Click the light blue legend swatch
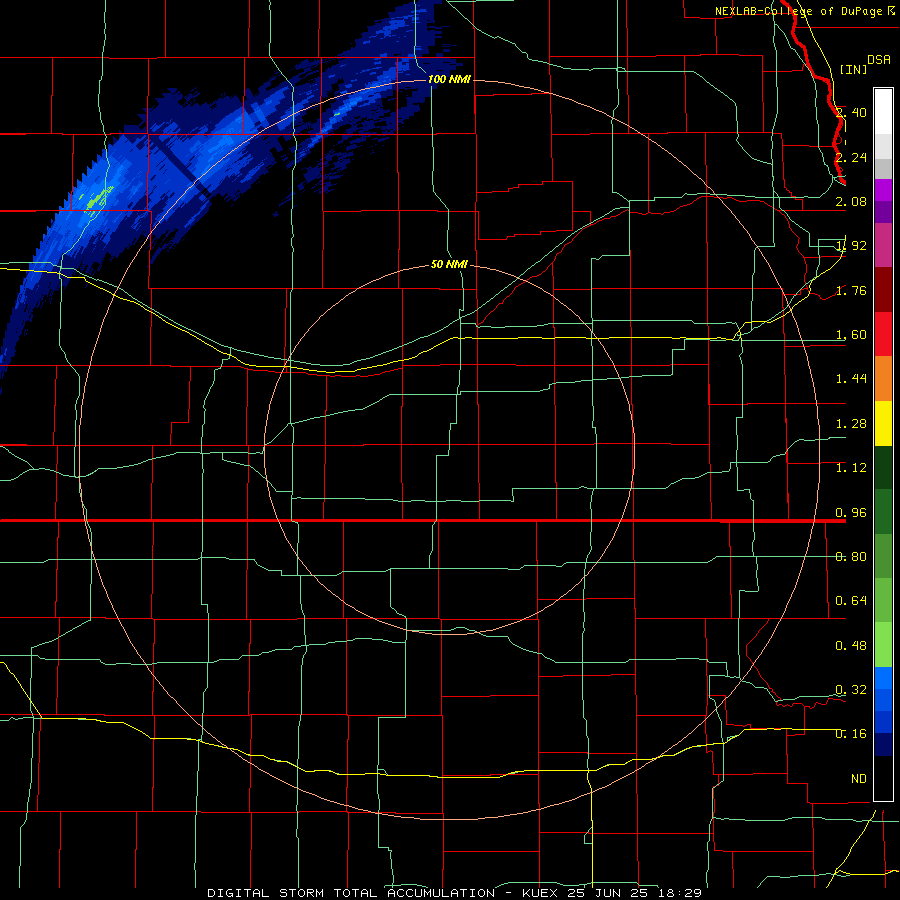 [883, 678]
